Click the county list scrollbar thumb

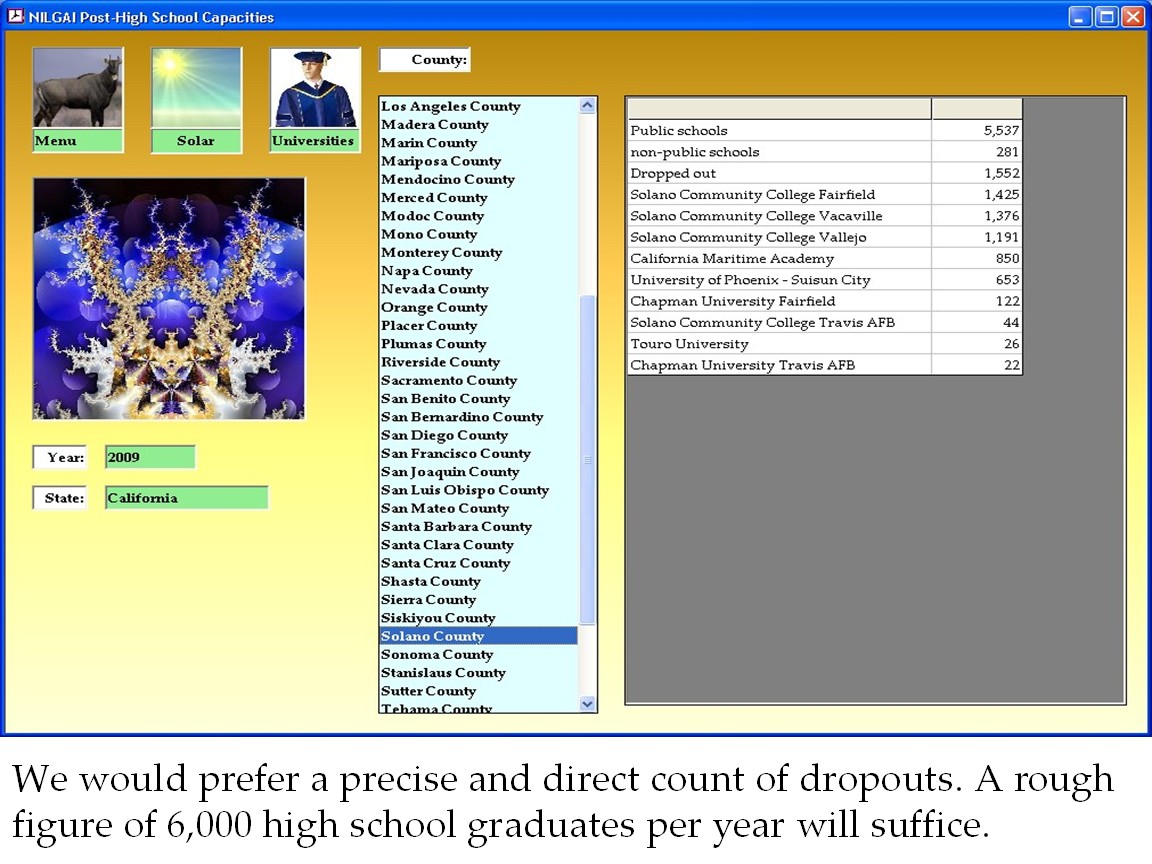click(x=588, y=458)
